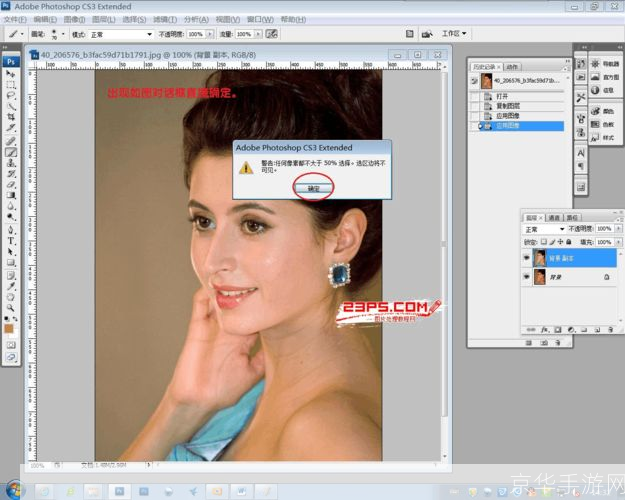This screenshot has height=500, width=625.
Task: Open the brush size picker dropdown
Action: click(x=63, y=34)
